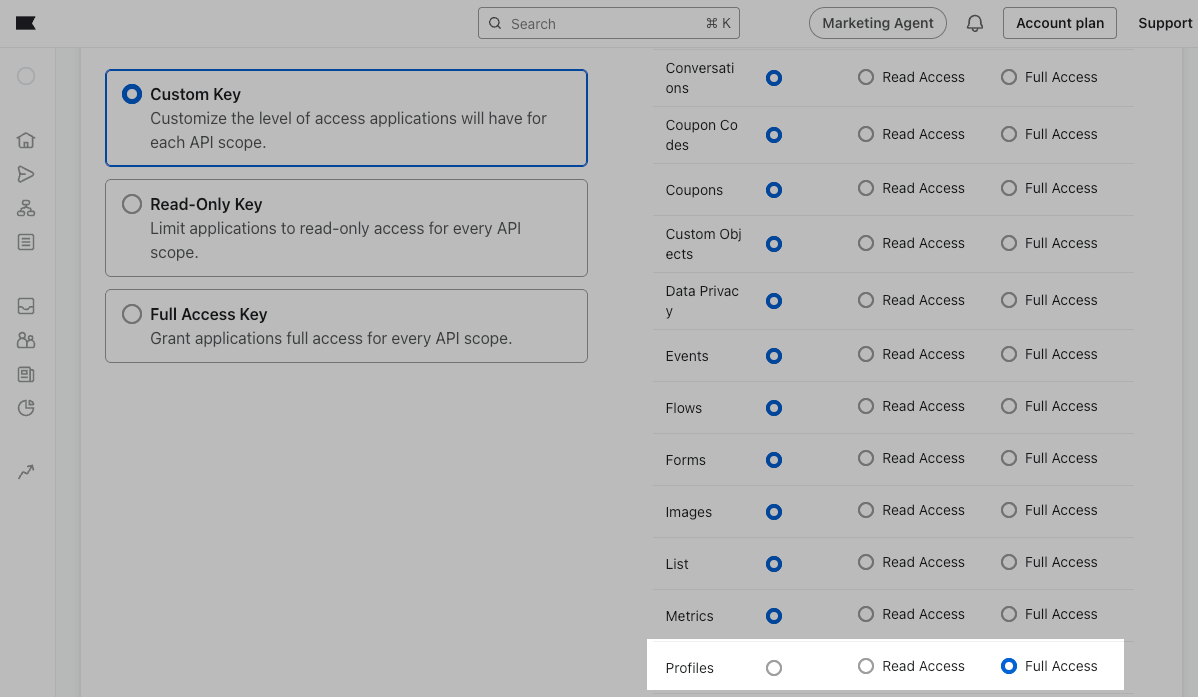Select the Full Access Key option

click(132, 314)
